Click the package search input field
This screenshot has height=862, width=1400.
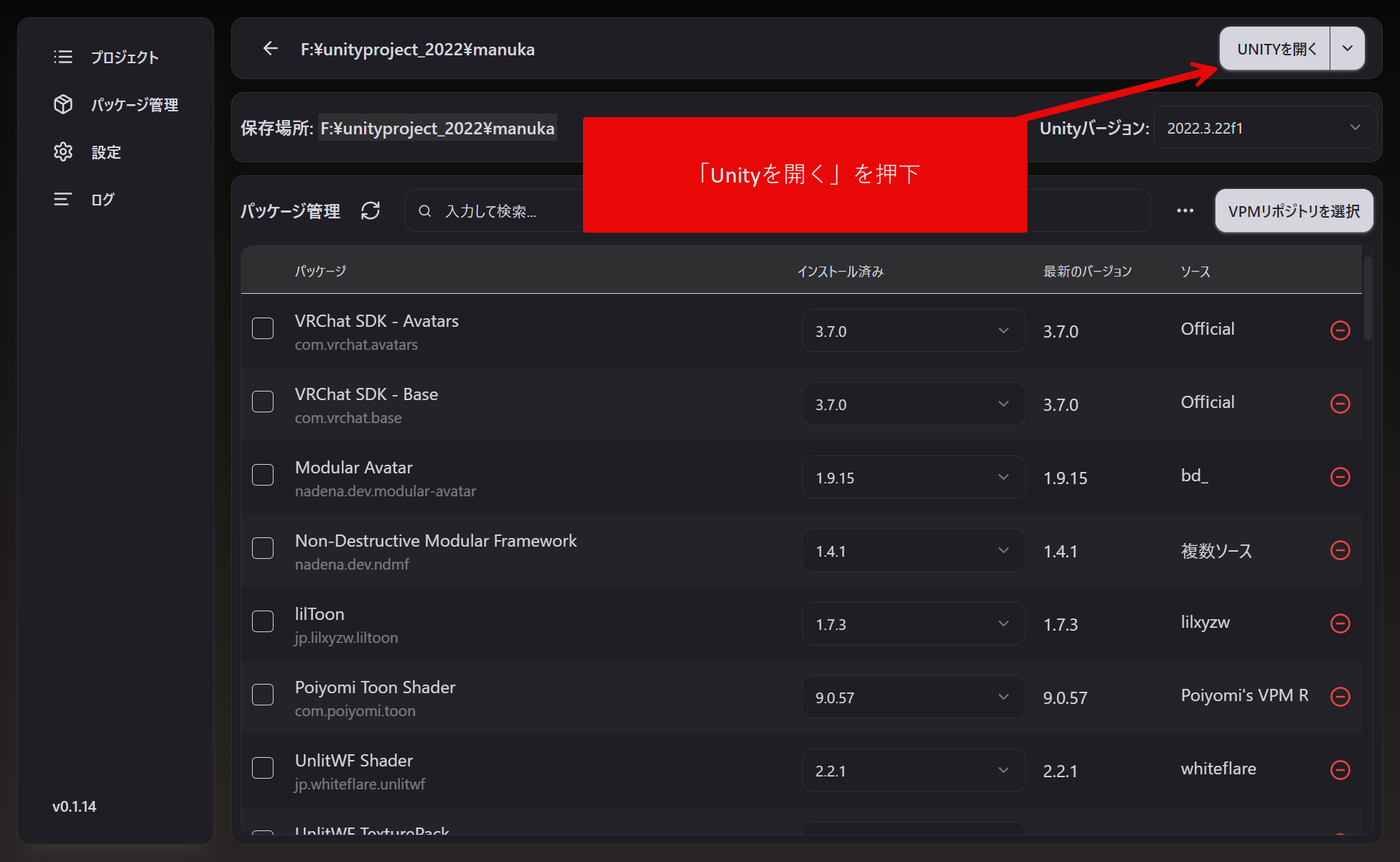(x=778, y=210)
